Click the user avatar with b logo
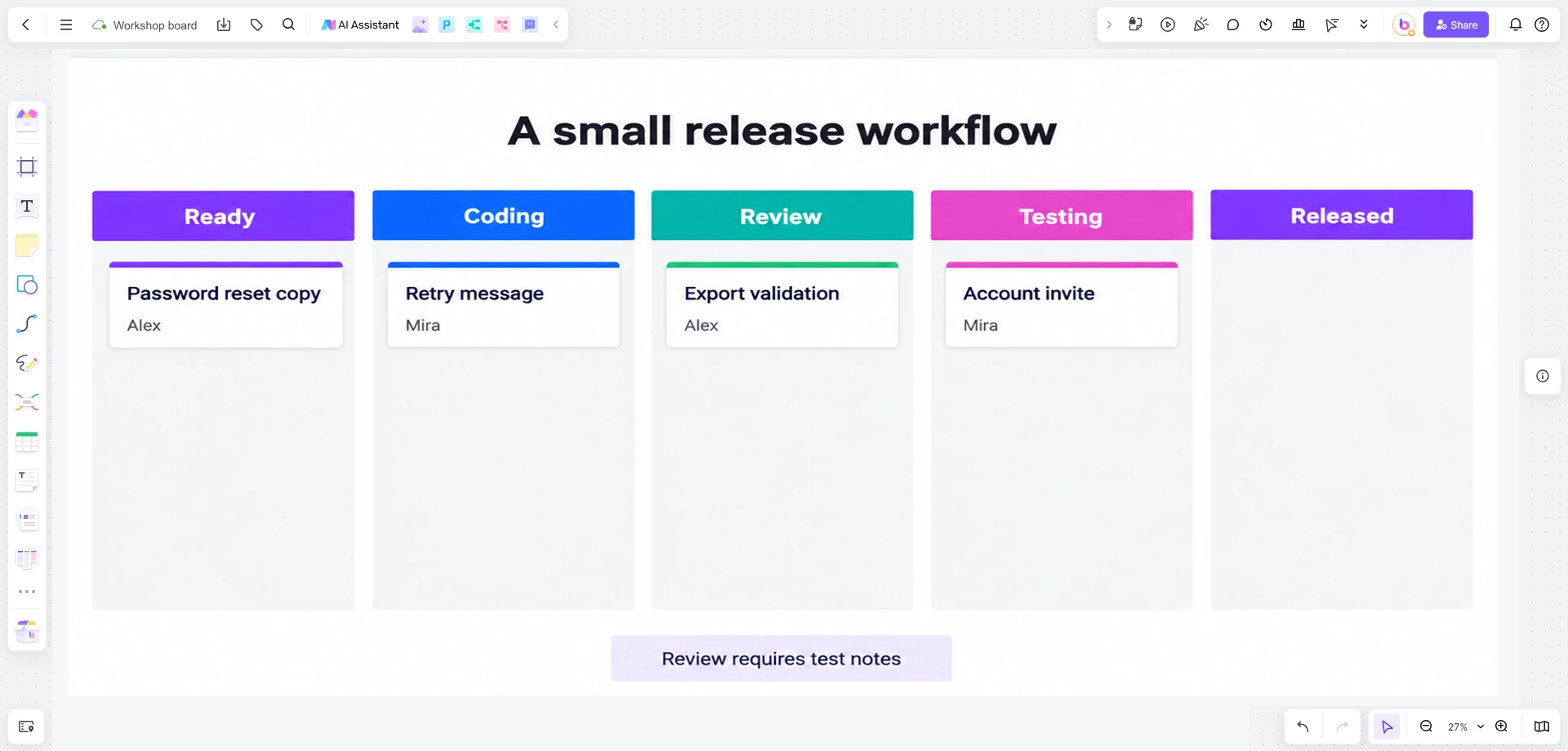 click(x=1404, y=25)
